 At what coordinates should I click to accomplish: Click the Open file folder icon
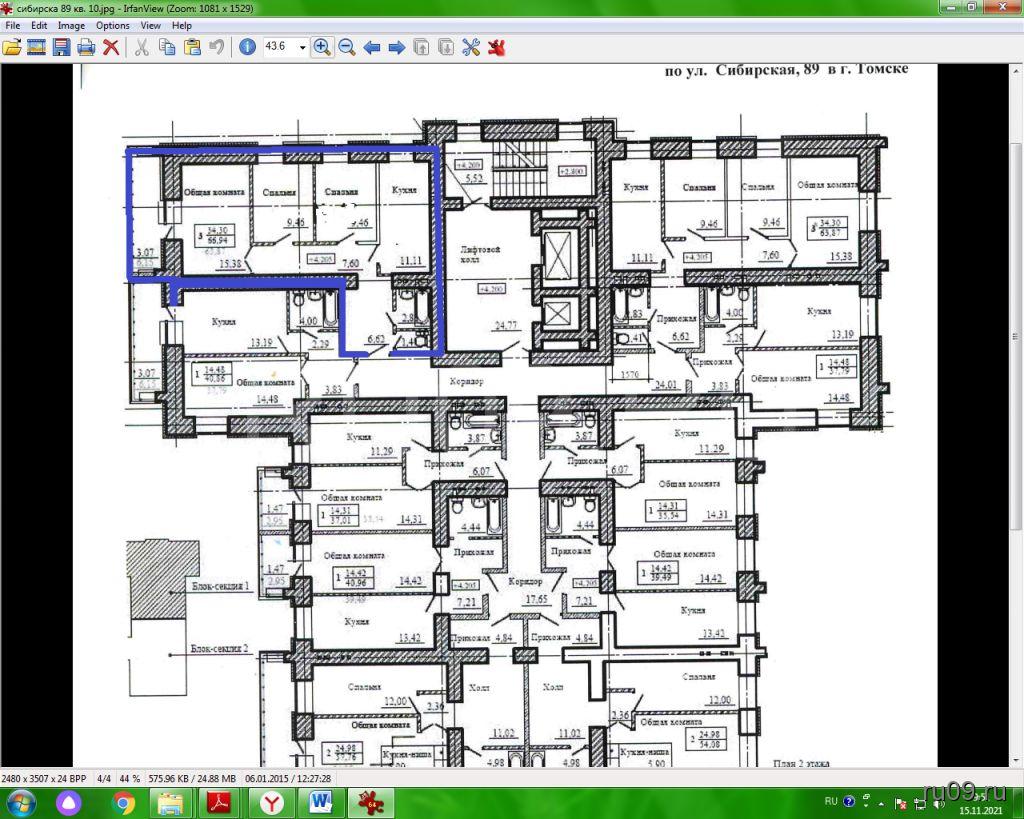coord(12,47)
